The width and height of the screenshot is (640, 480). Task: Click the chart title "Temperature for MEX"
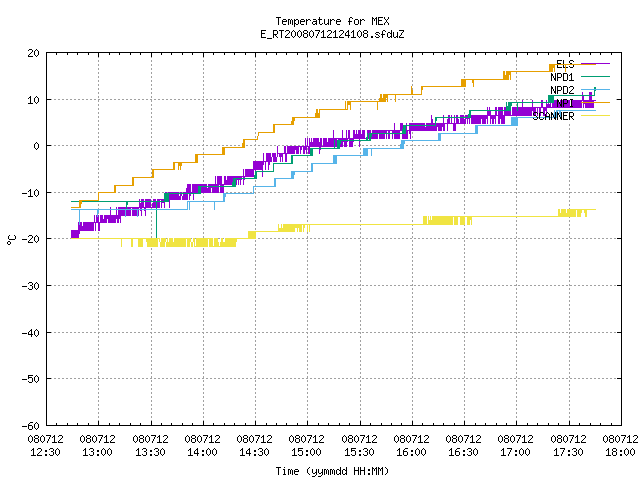coord(332,21)
